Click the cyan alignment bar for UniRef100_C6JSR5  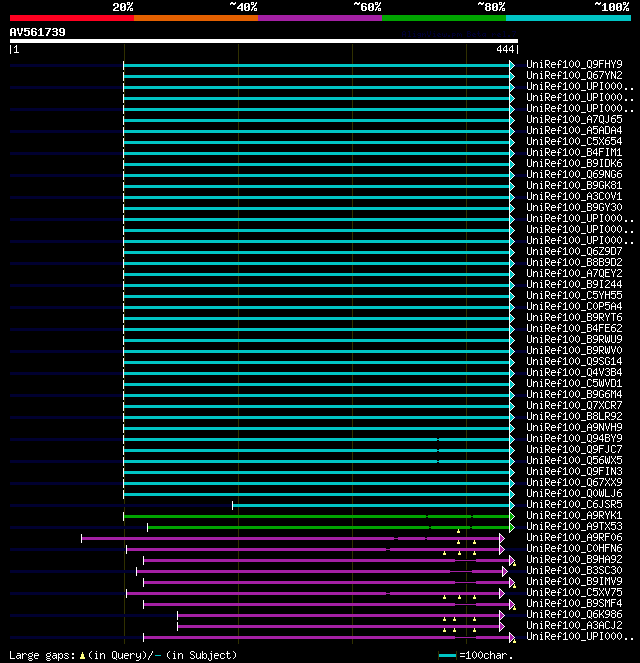click(x=371, y=505)
